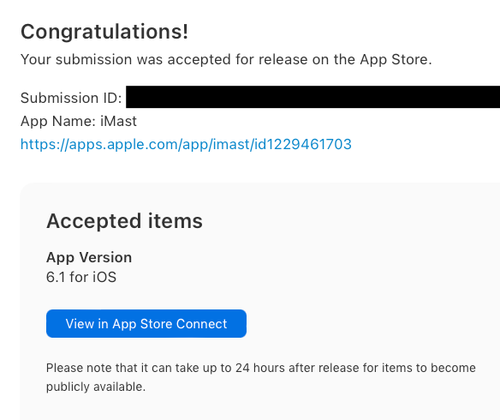Image resolution: width=500 pixels, height=420 pixels.
Task: Click the View in App Store Connect button
Action: coord(146,324)
